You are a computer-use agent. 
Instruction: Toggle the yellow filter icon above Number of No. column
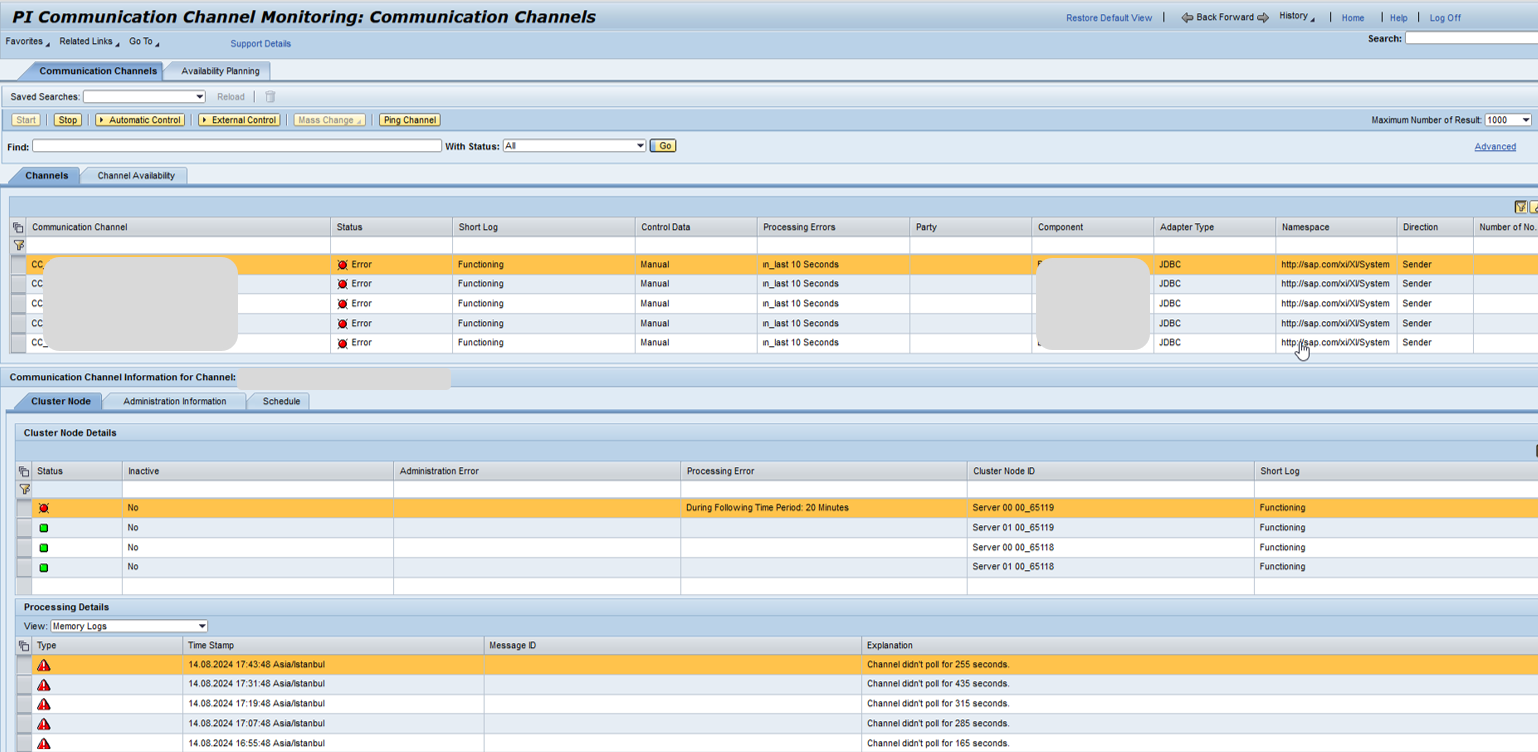[1520, 207]
